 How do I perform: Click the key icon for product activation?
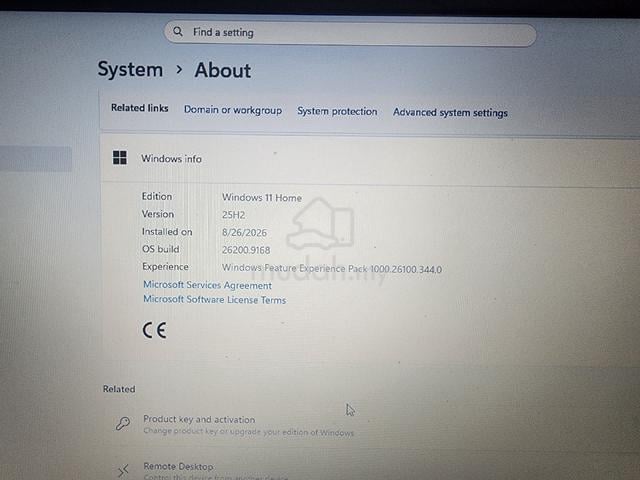click(x=122, y=424)
